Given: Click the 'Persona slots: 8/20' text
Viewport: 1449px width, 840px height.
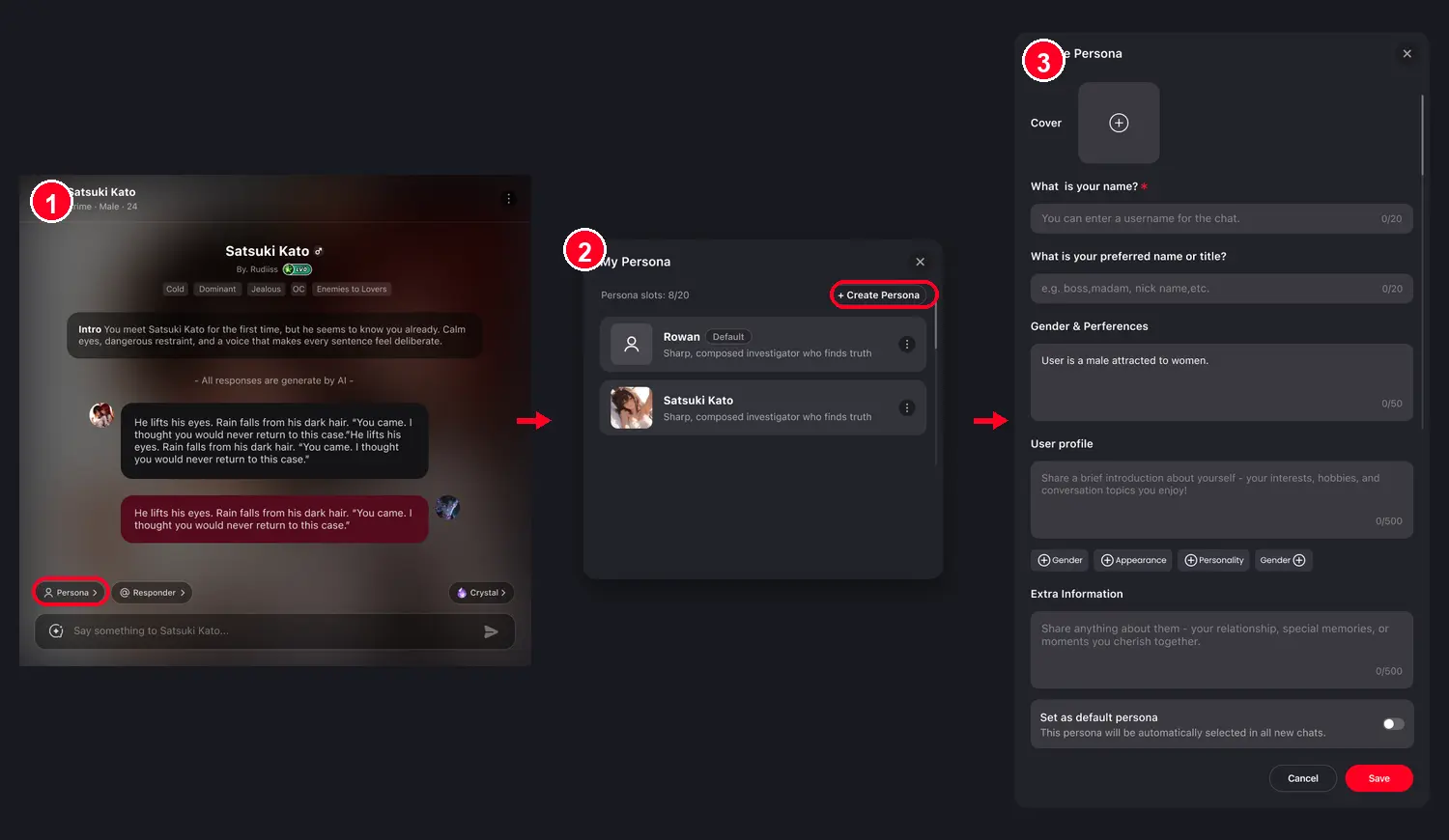Looking at the screenshot, I should tap(645, 295).
